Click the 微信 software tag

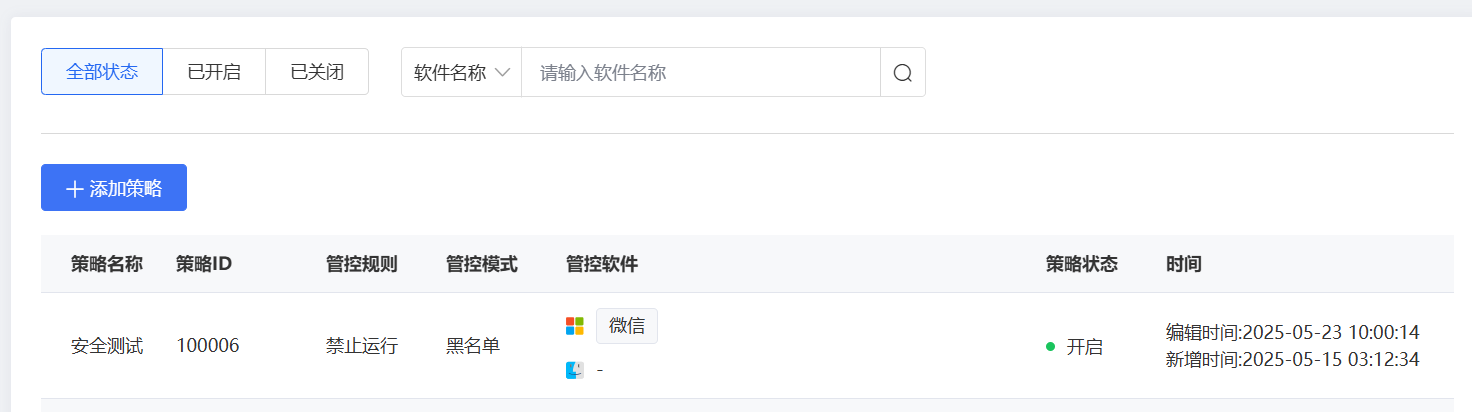click(x=627, y=326)
